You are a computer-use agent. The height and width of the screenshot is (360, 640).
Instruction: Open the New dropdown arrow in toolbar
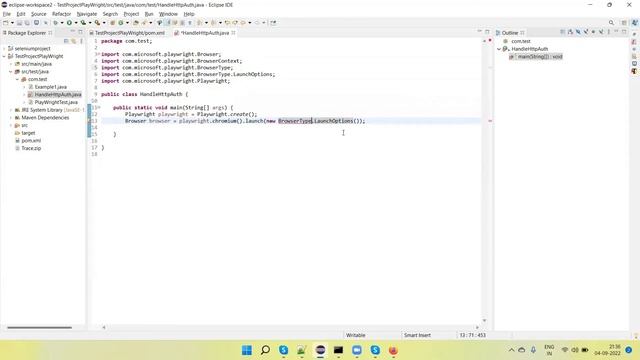coord(12,23)
